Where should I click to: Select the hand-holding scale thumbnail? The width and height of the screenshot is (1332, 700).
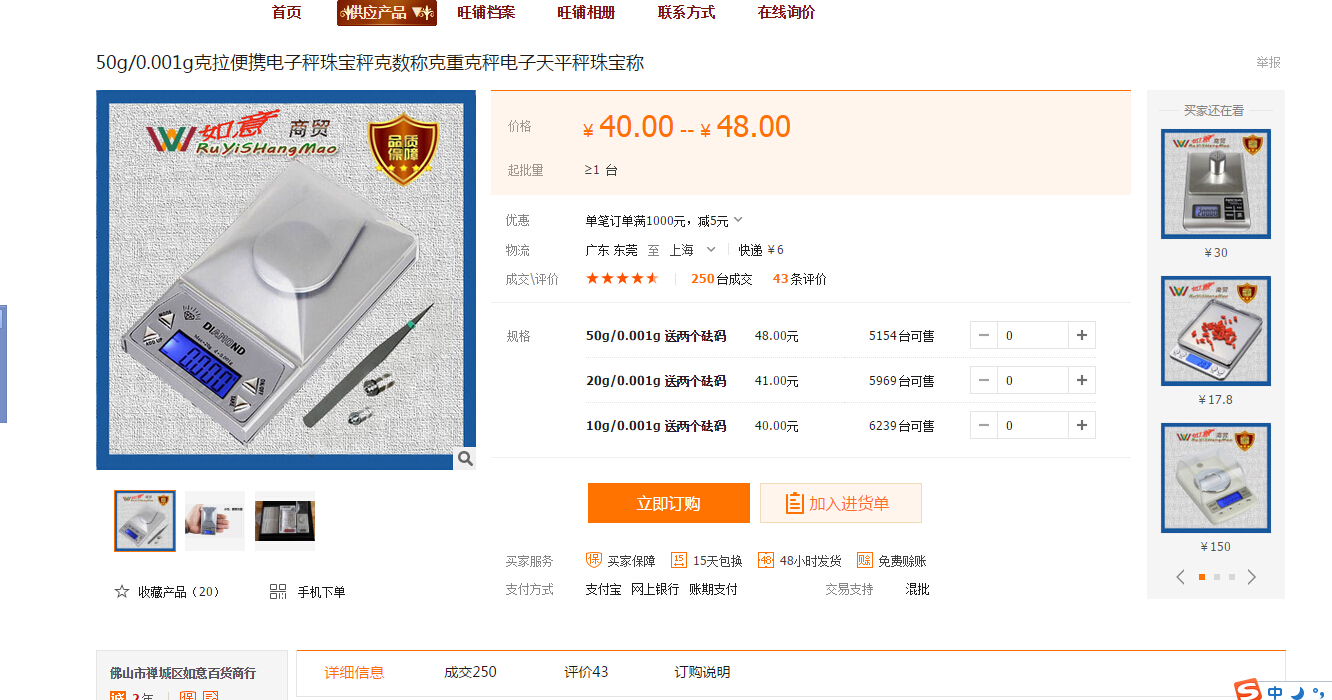pyautogui.click(x=215, y=521)
